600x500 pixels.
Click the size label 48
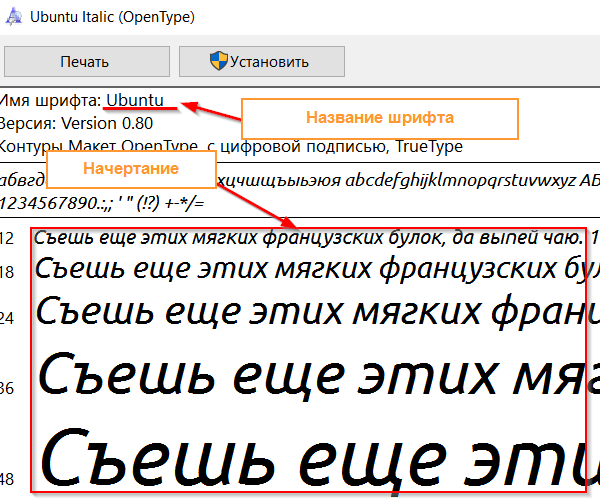click(7, 479)
